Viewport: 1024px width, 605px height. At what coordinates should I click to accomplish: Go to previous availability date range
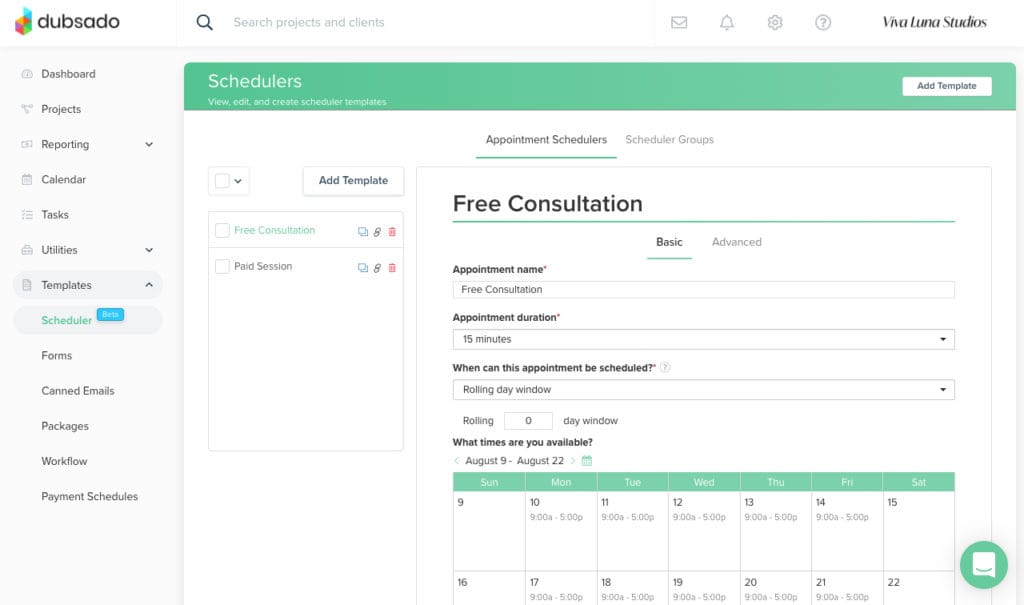point(456,461)
